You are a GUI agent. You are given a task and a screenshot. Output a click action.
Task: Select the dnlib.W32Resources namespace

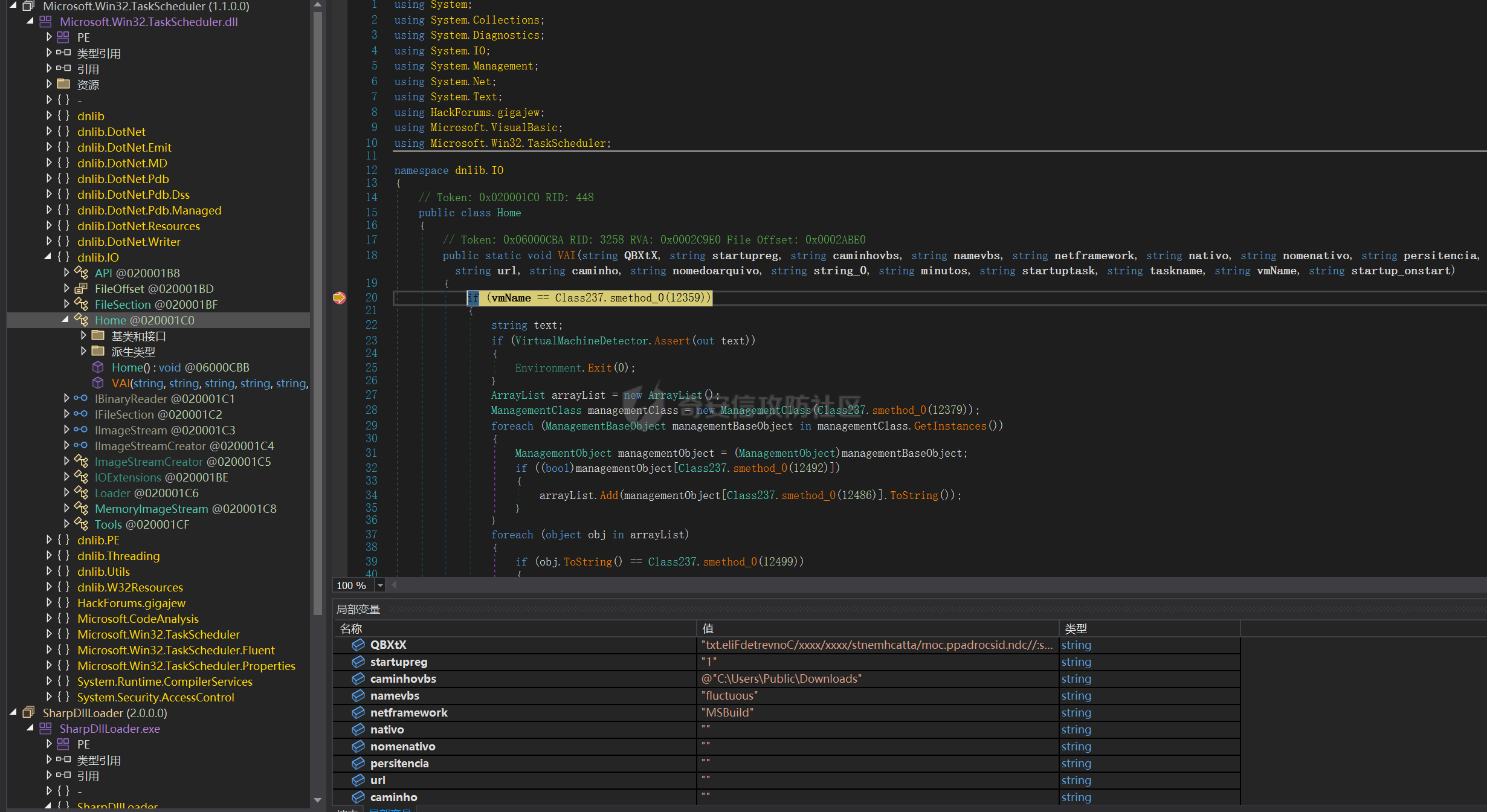point(130,587)
